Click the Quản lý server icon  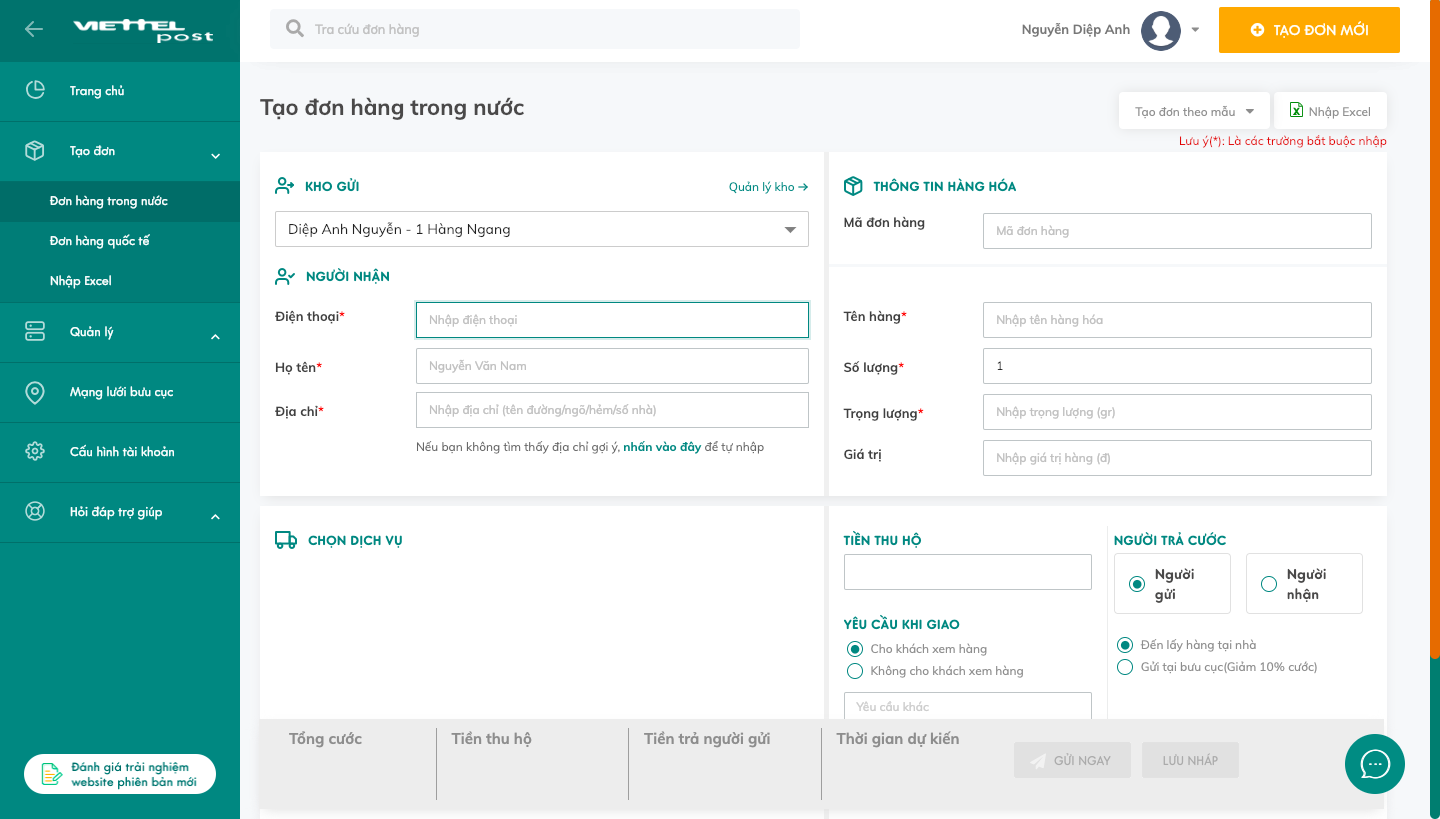click(35, 331)
